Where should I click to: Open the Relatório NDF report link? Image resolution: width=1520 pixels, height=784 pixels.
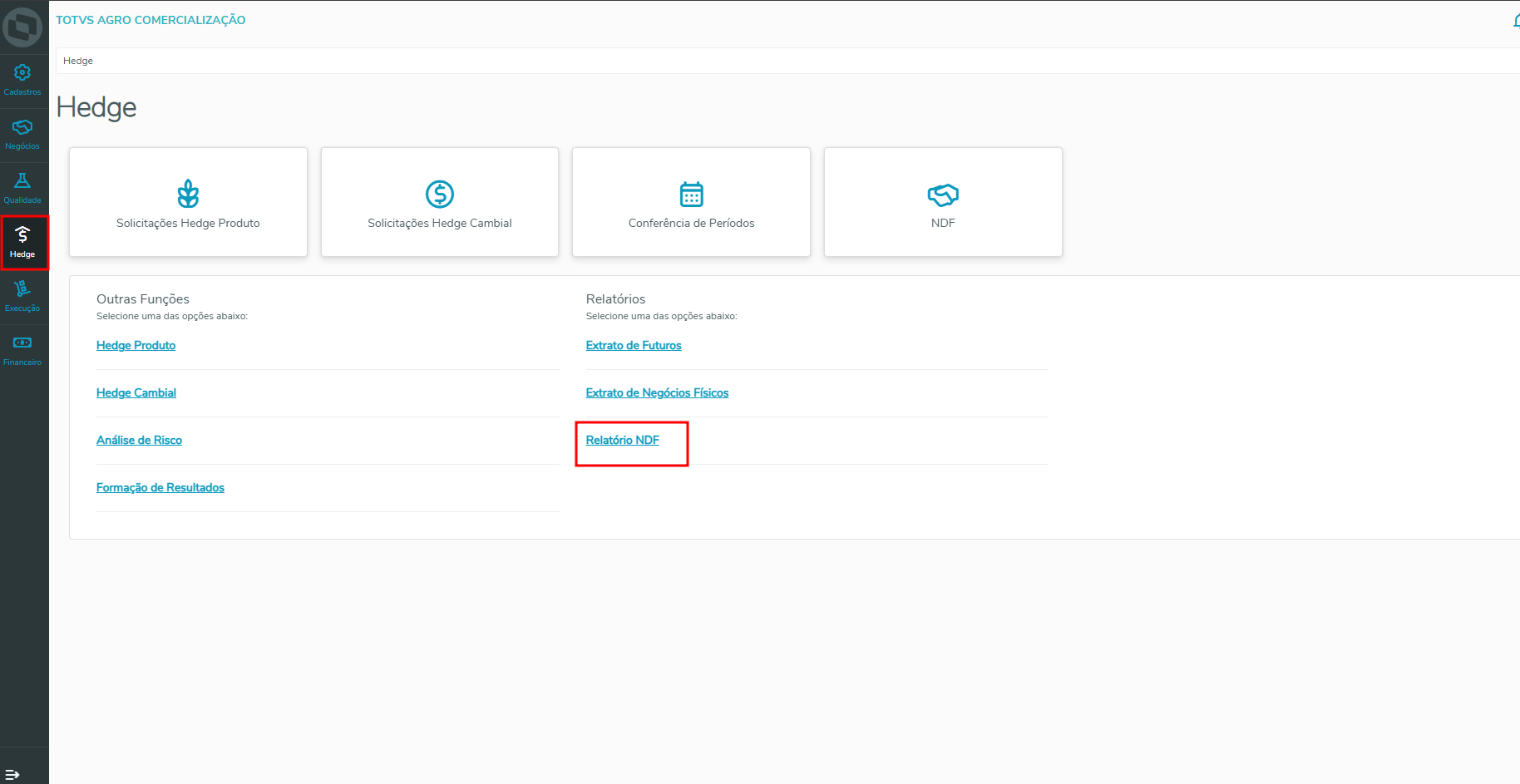pyautogui.click(x=623, y=440)
